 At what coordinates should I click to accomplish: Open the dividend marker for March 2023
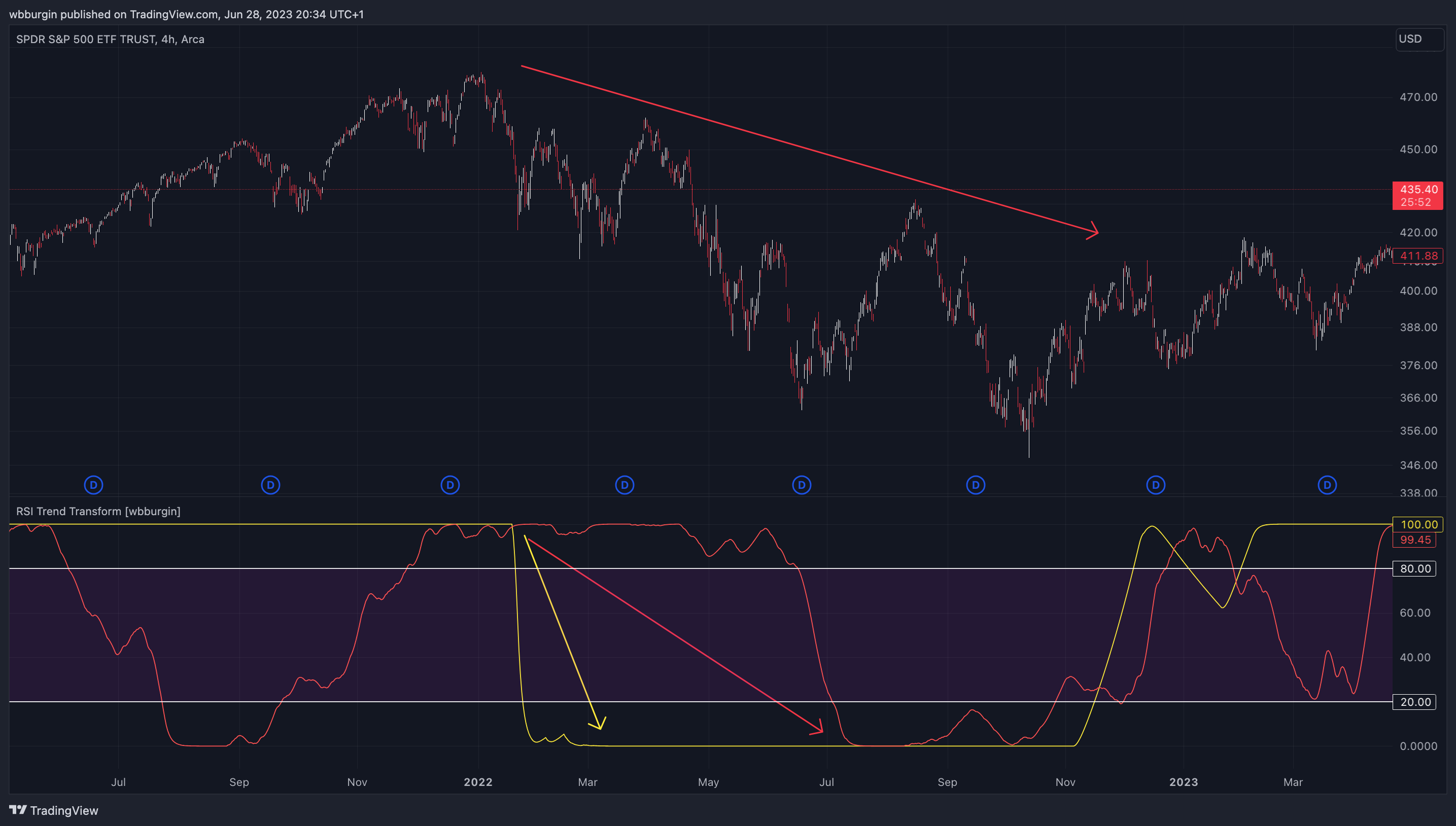tap(1327, 485)
